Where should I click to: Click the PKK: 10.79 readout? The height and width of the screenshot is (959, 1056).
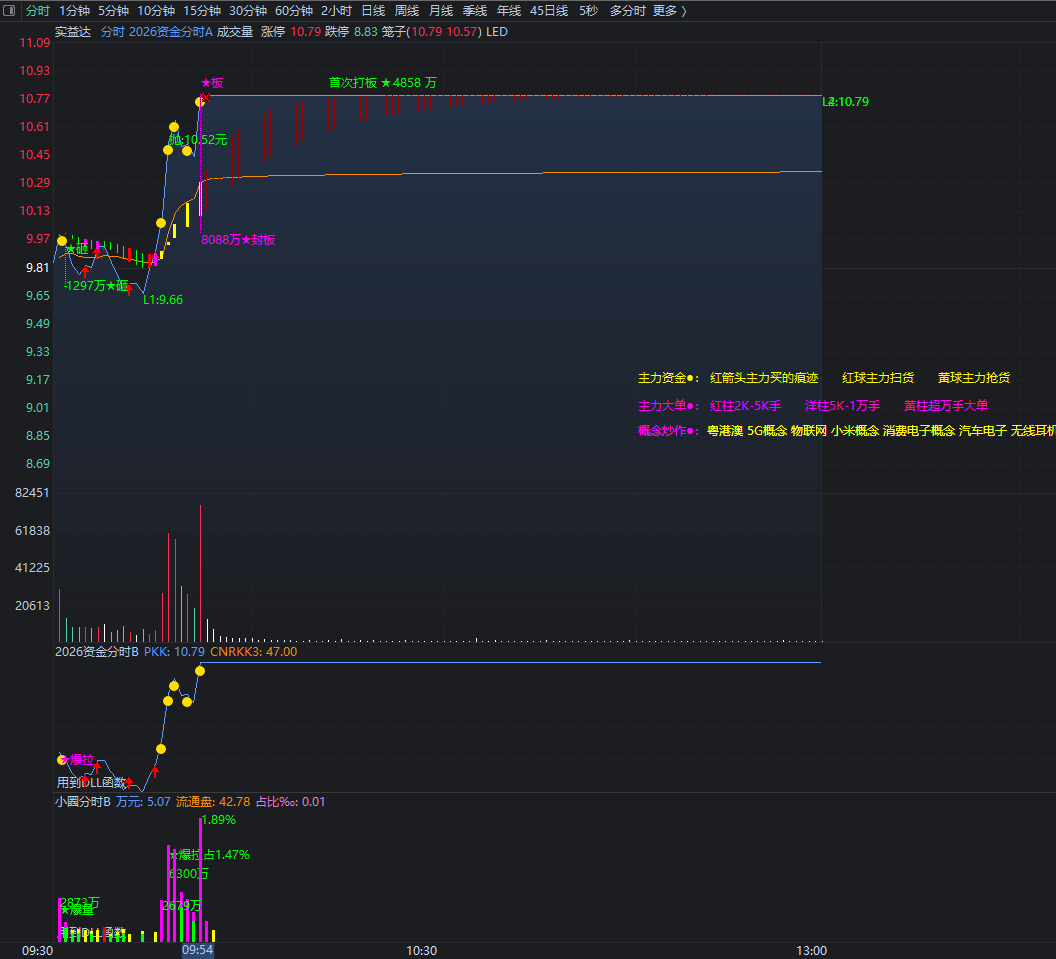pos(174,652)
